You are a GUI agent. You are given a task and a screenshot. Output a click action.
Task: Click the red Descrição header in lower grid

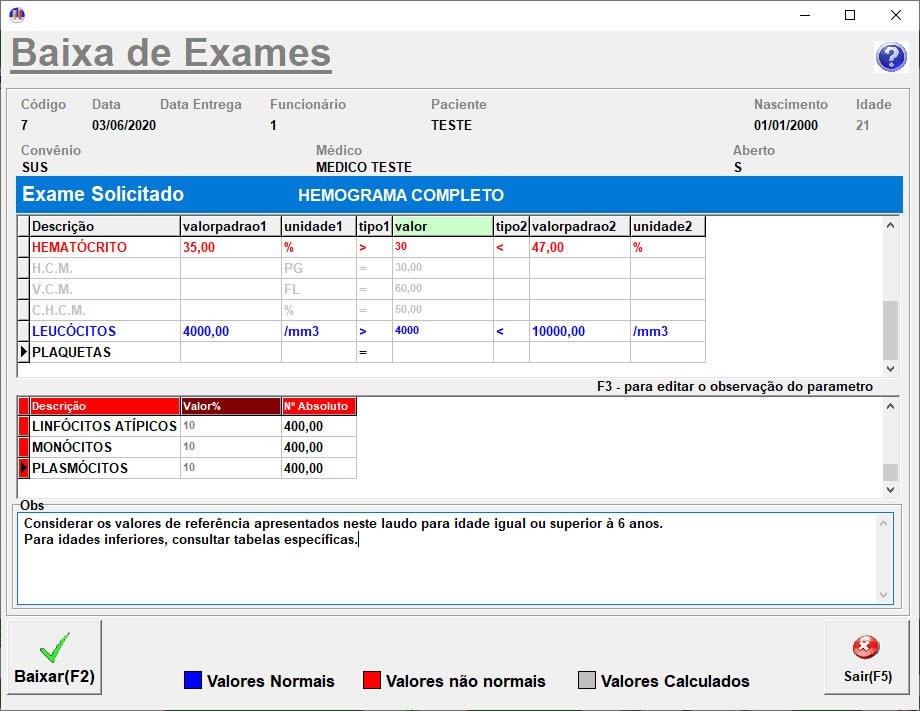point(104,406)
